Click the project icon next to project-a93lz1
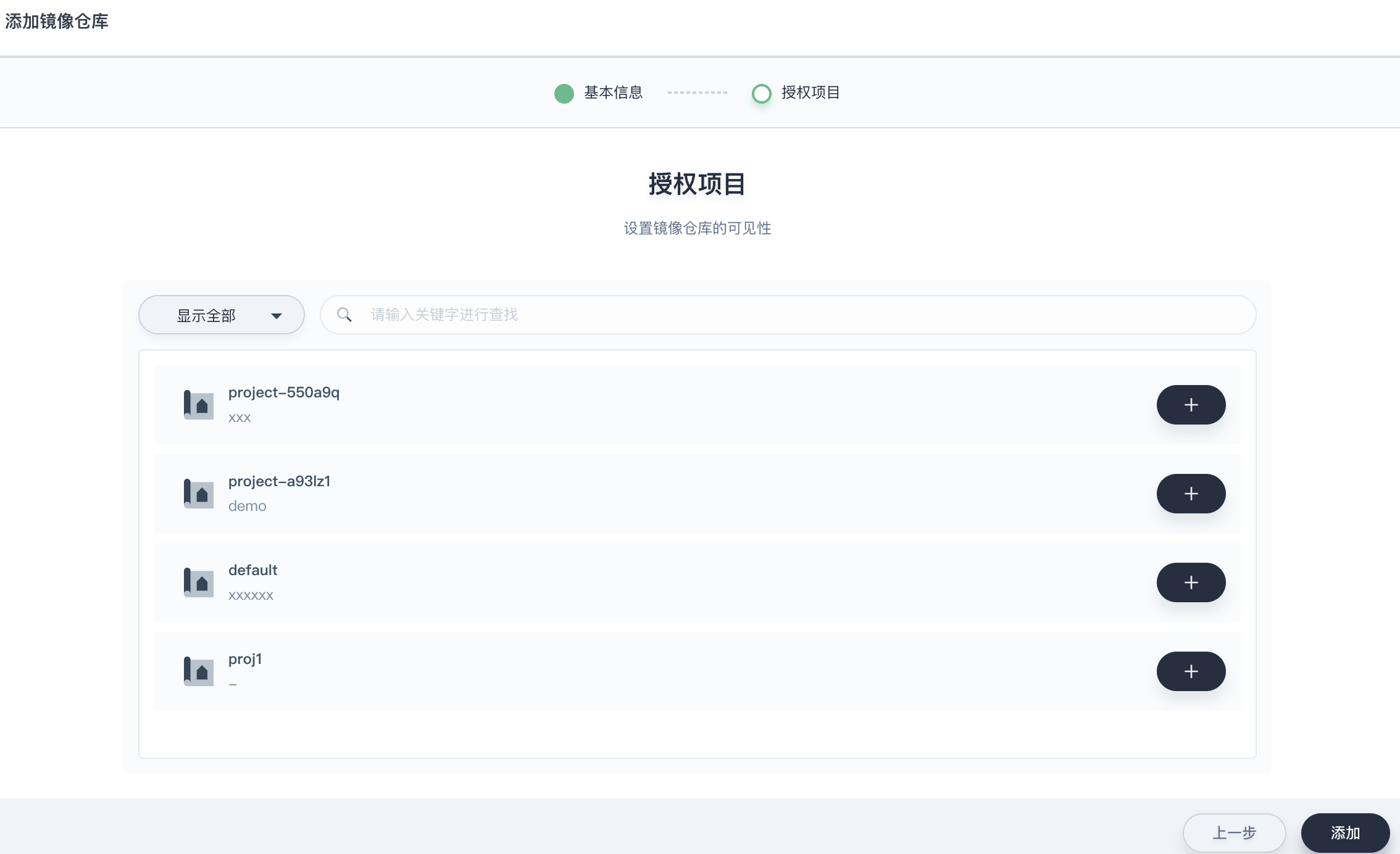 198,494
